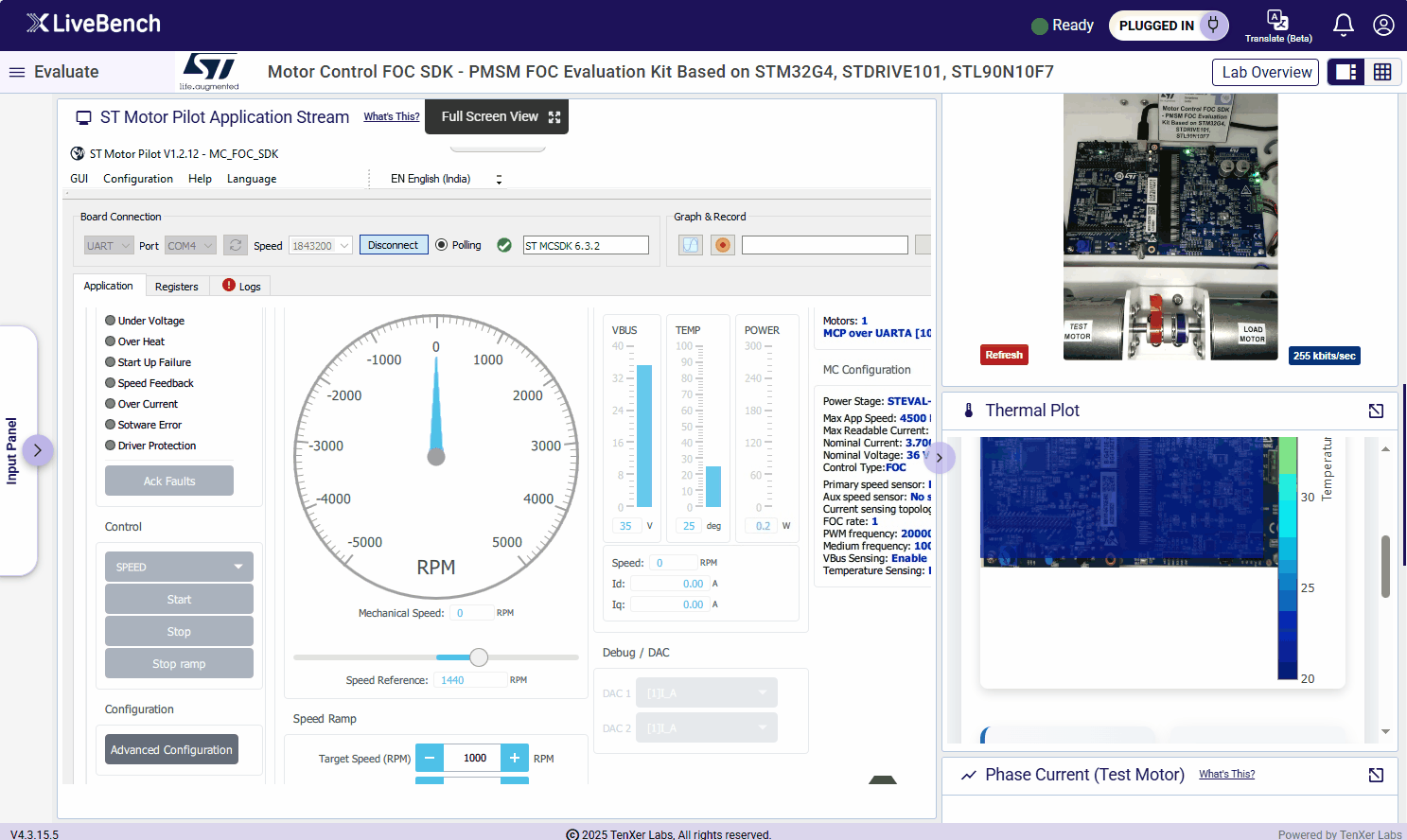Open the Help menu

point(200,179)
